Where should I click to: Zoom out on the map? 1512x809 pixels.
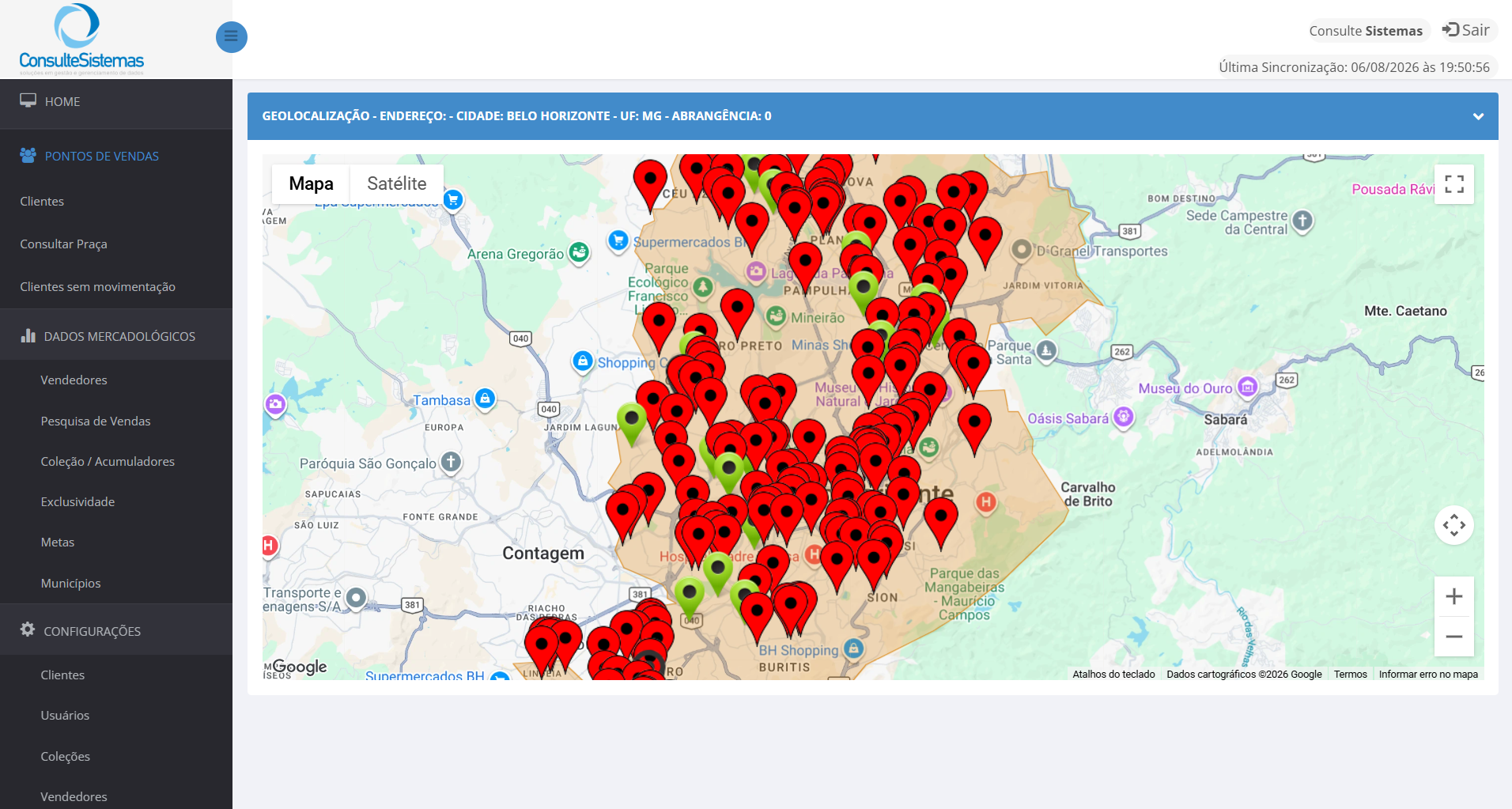click(1453, 637)
